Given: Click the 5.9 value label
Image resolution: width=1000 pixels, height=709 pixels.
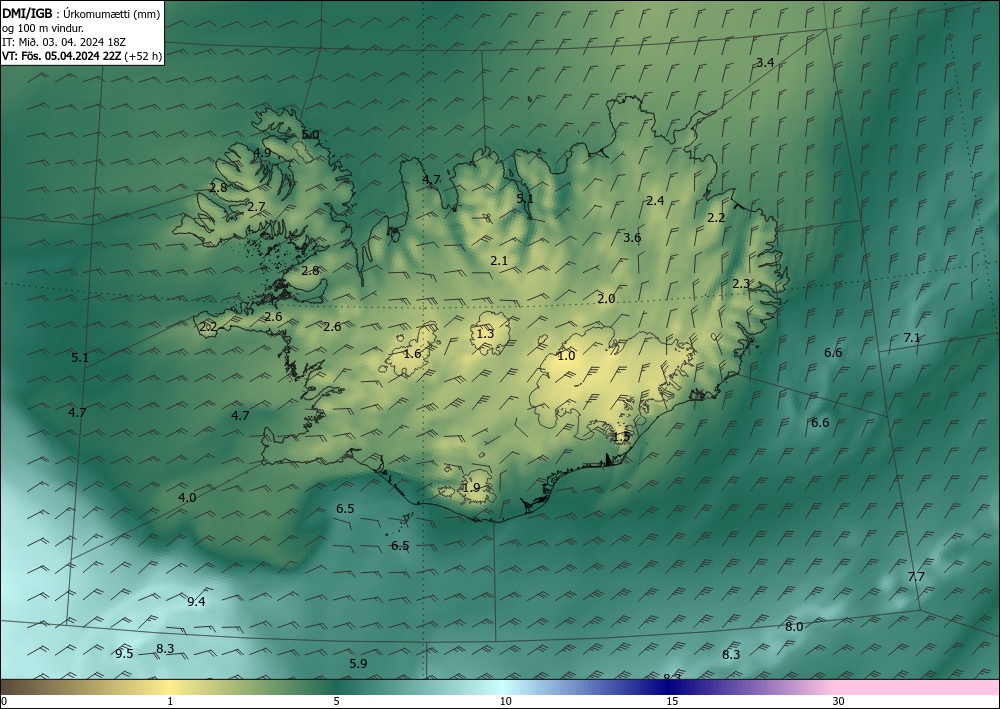Looking at the screenshot, I should [x=358, y=664].
